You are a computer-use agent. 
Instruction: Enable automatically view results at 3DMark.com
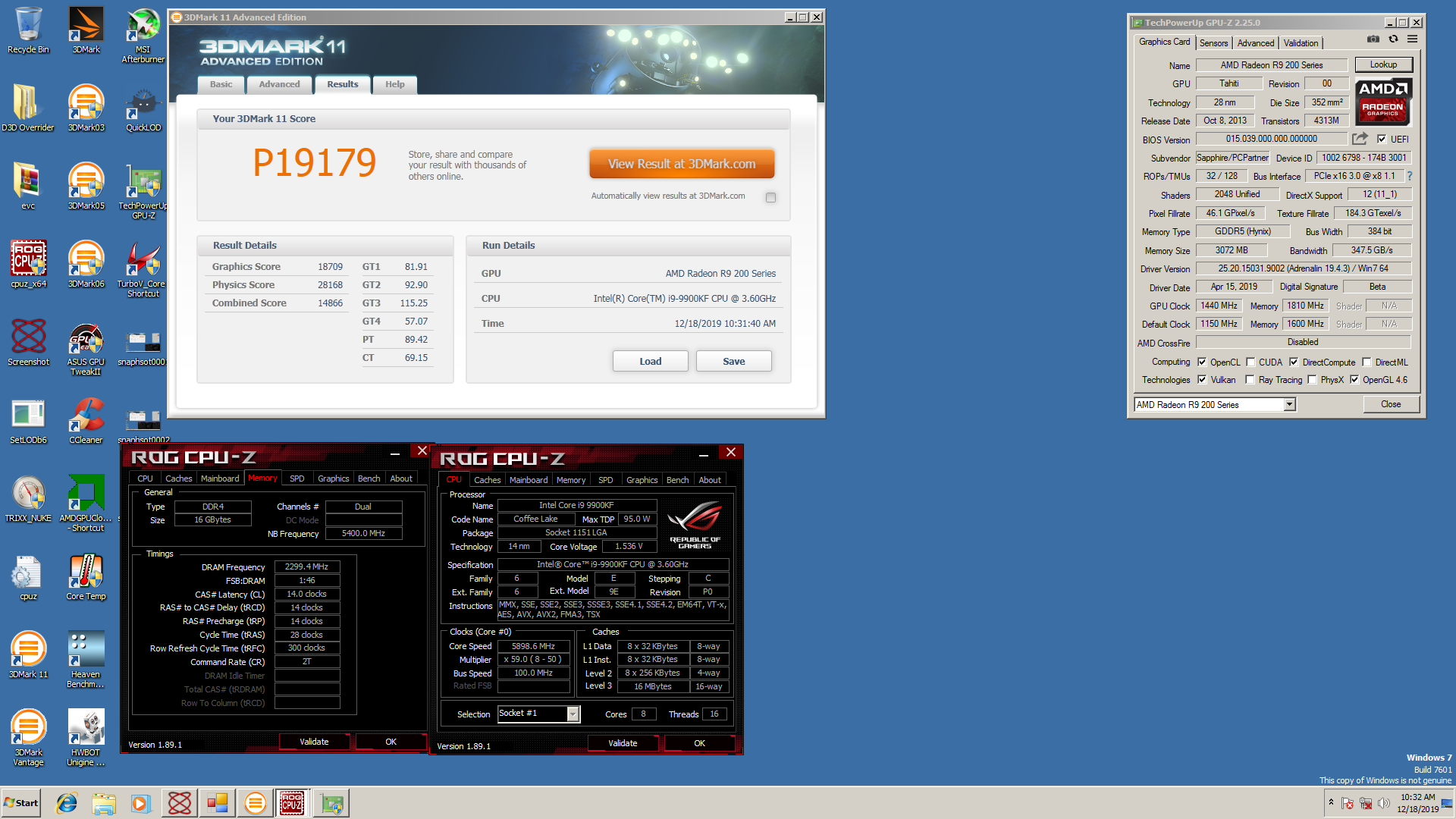770,197
